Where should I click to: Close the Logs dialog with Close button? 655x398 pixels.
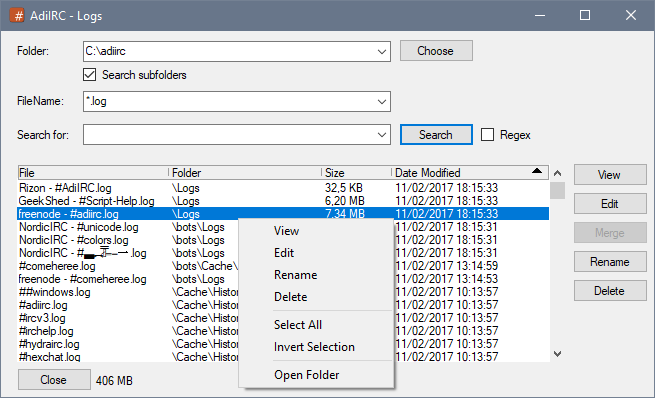coord(54,380)
